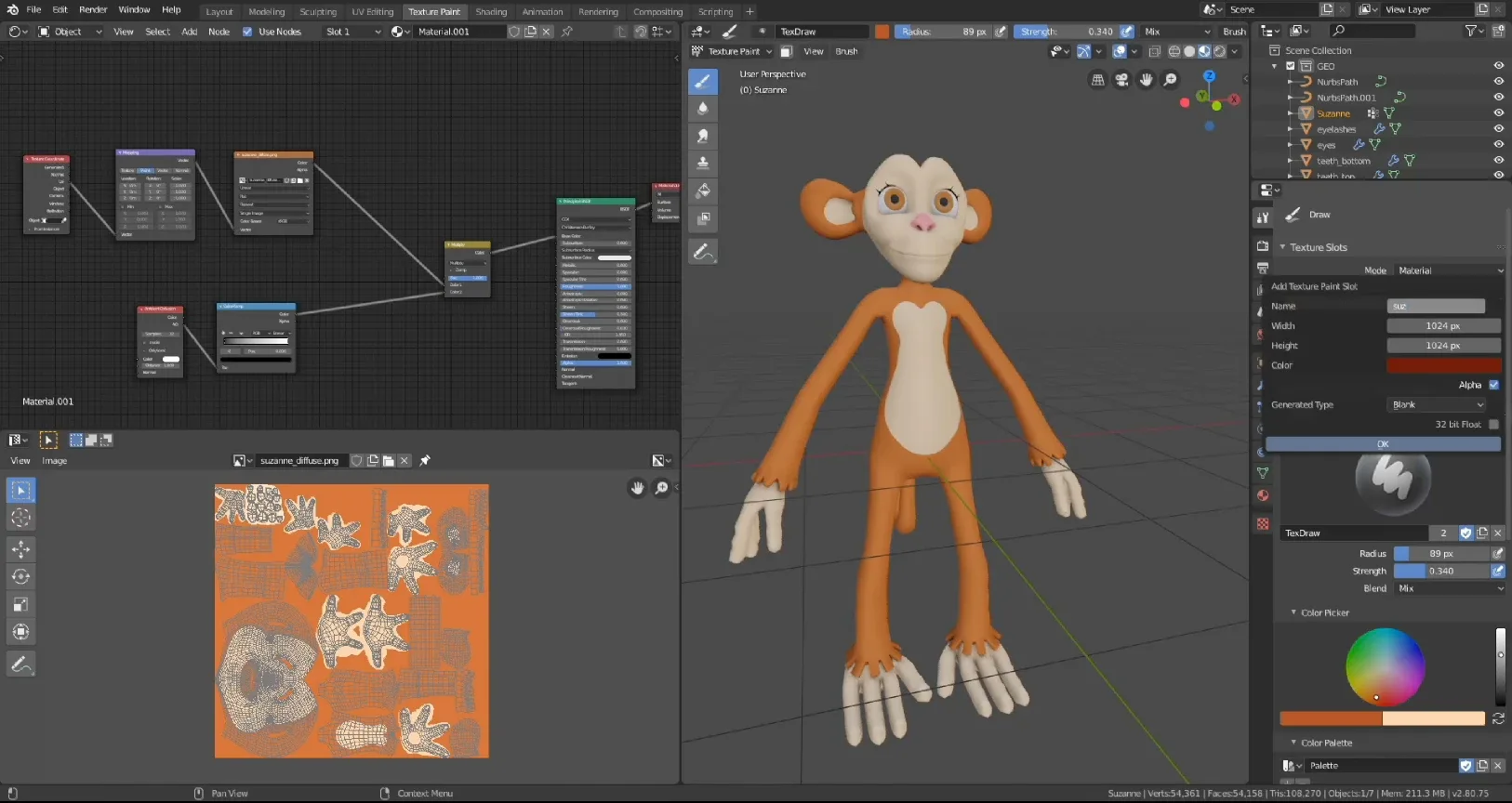The height and width of the screenshot is (803, 1512).
Task: Switch to the UV Editing workspace tab
Action: coord(372,12)
